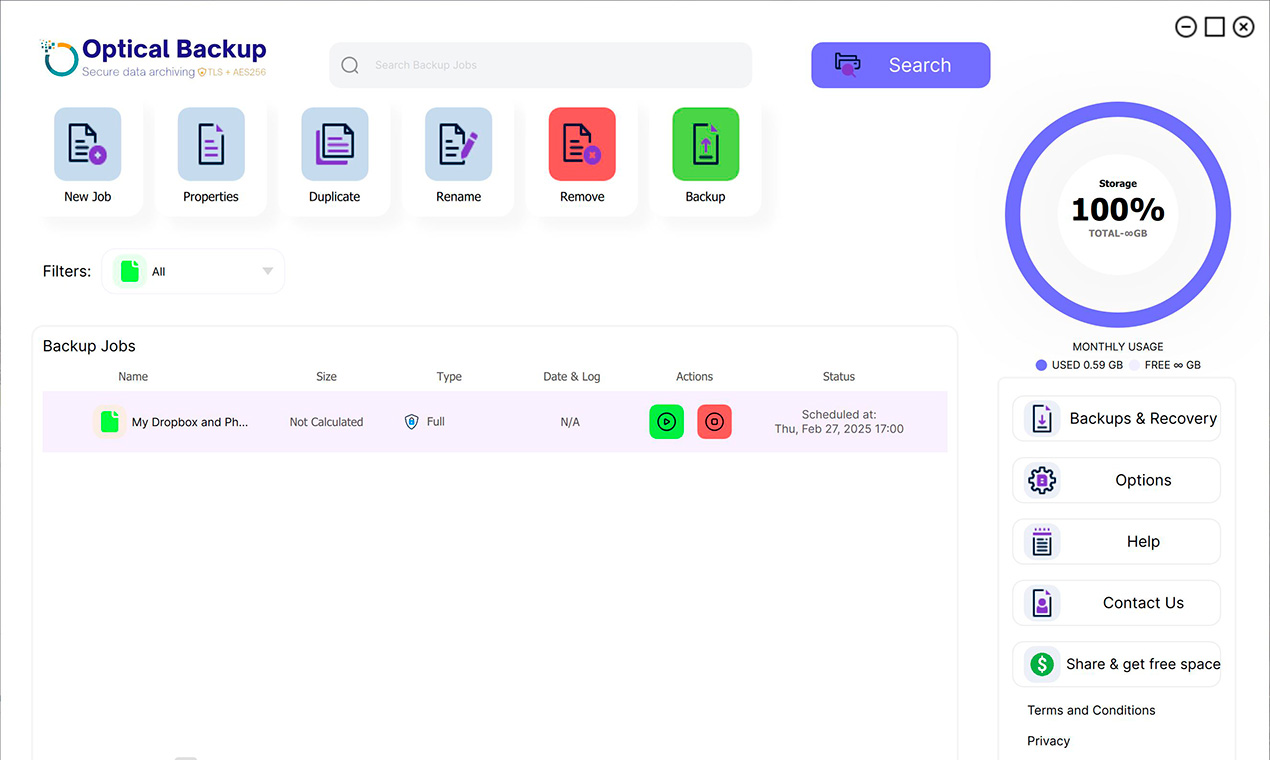Select the My Dropbox and Ph... job name
The image size is (1270, 760).
pos(190,422)
